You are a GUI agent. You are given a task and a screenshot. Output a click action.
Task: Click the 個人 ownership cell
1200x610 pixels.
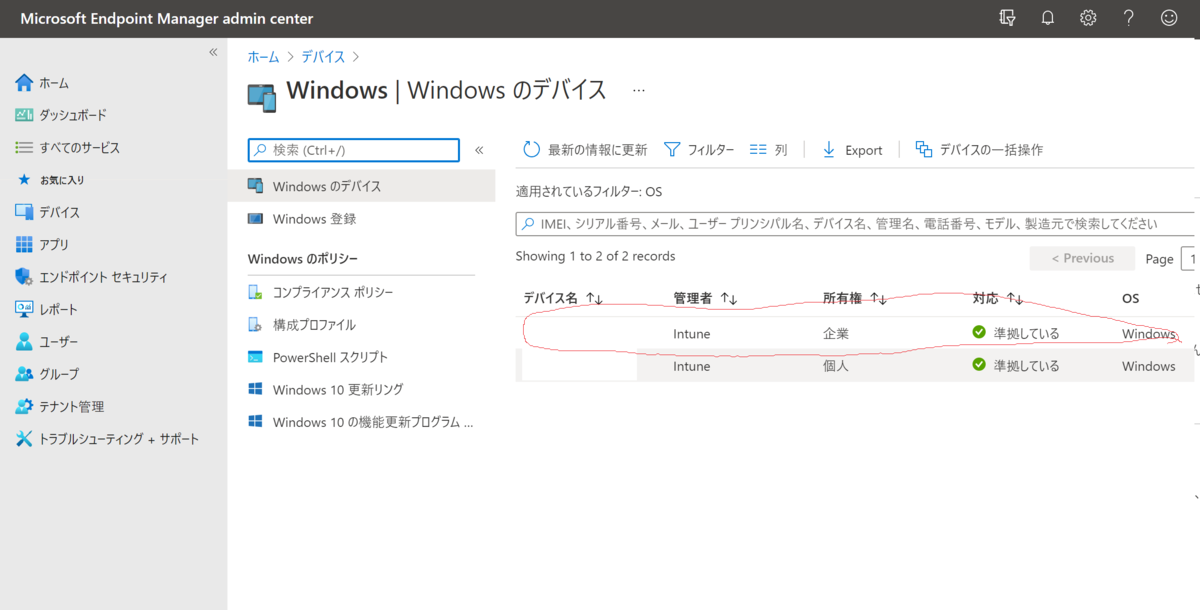(x=836, y=366)
